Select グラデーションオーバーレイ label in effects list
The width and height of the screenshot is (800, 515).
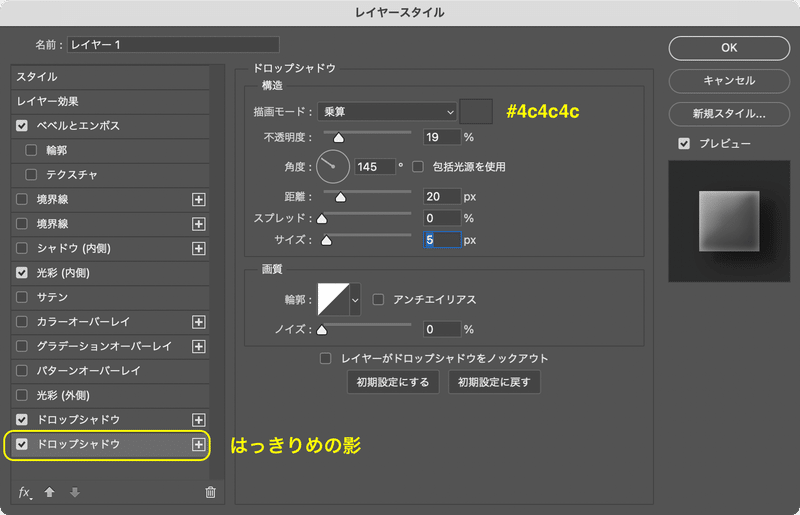coord(104,347)
